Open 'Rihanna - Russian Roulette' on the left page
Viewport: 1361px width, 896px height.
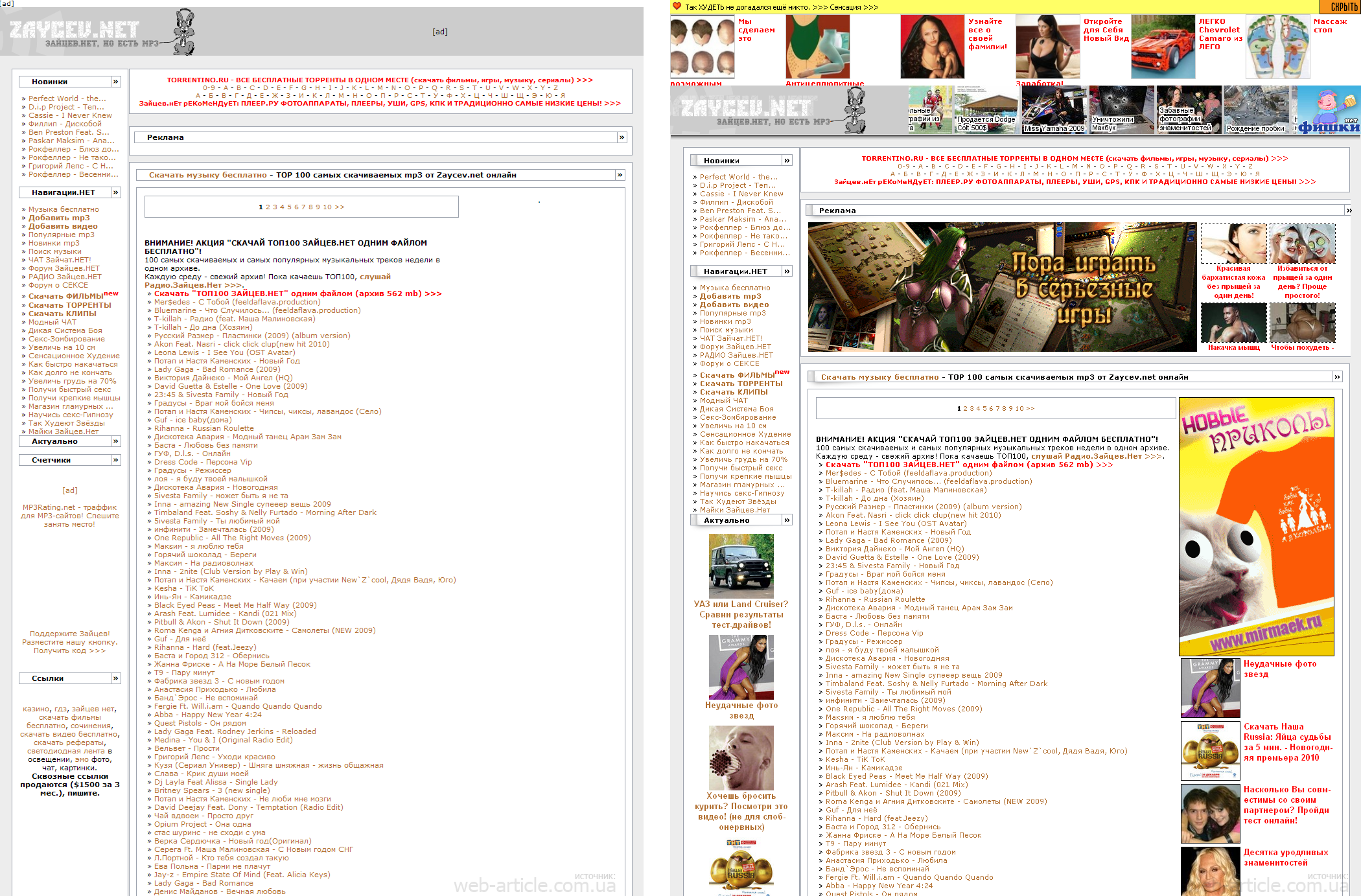point(204,428)
